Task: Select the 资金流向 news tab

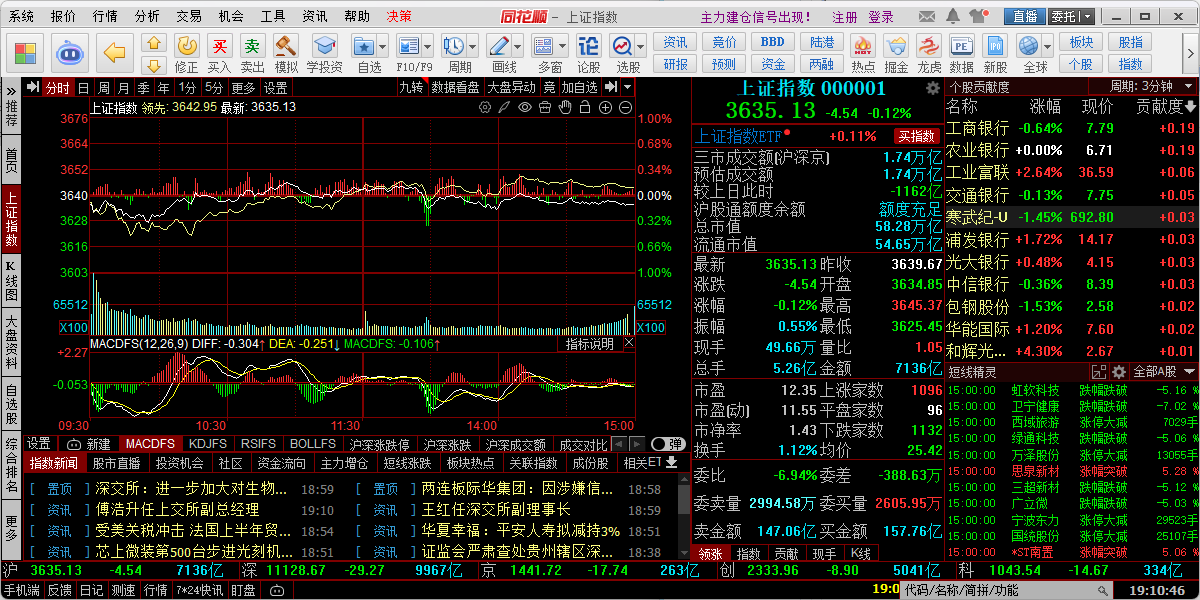Action: pos(281,463)
